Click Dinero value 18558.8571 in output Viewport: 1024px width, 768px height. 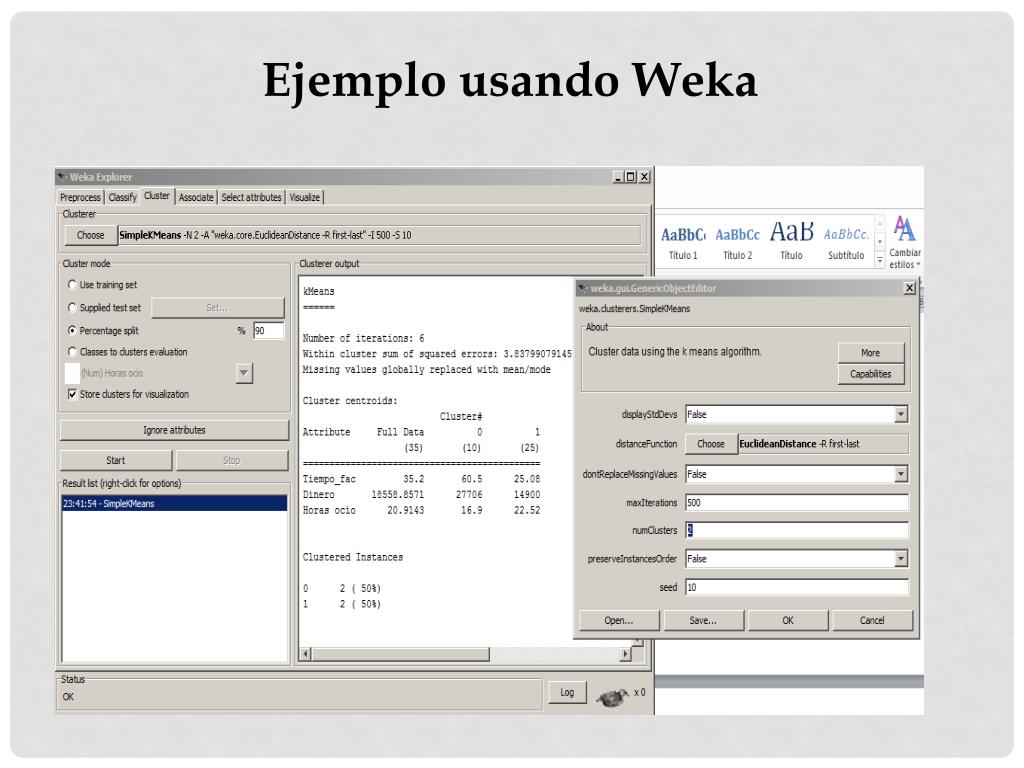[x=398, y=495]
